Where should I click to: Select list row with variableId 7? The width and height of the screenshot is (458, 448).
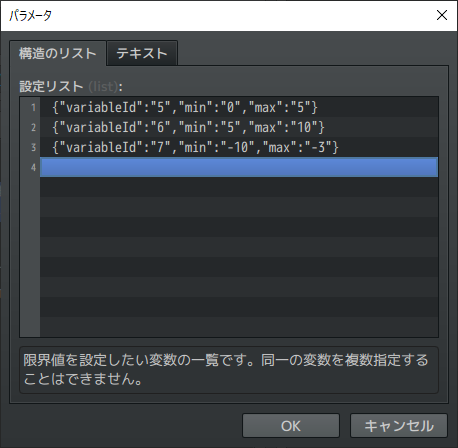(x=239, y=147)
